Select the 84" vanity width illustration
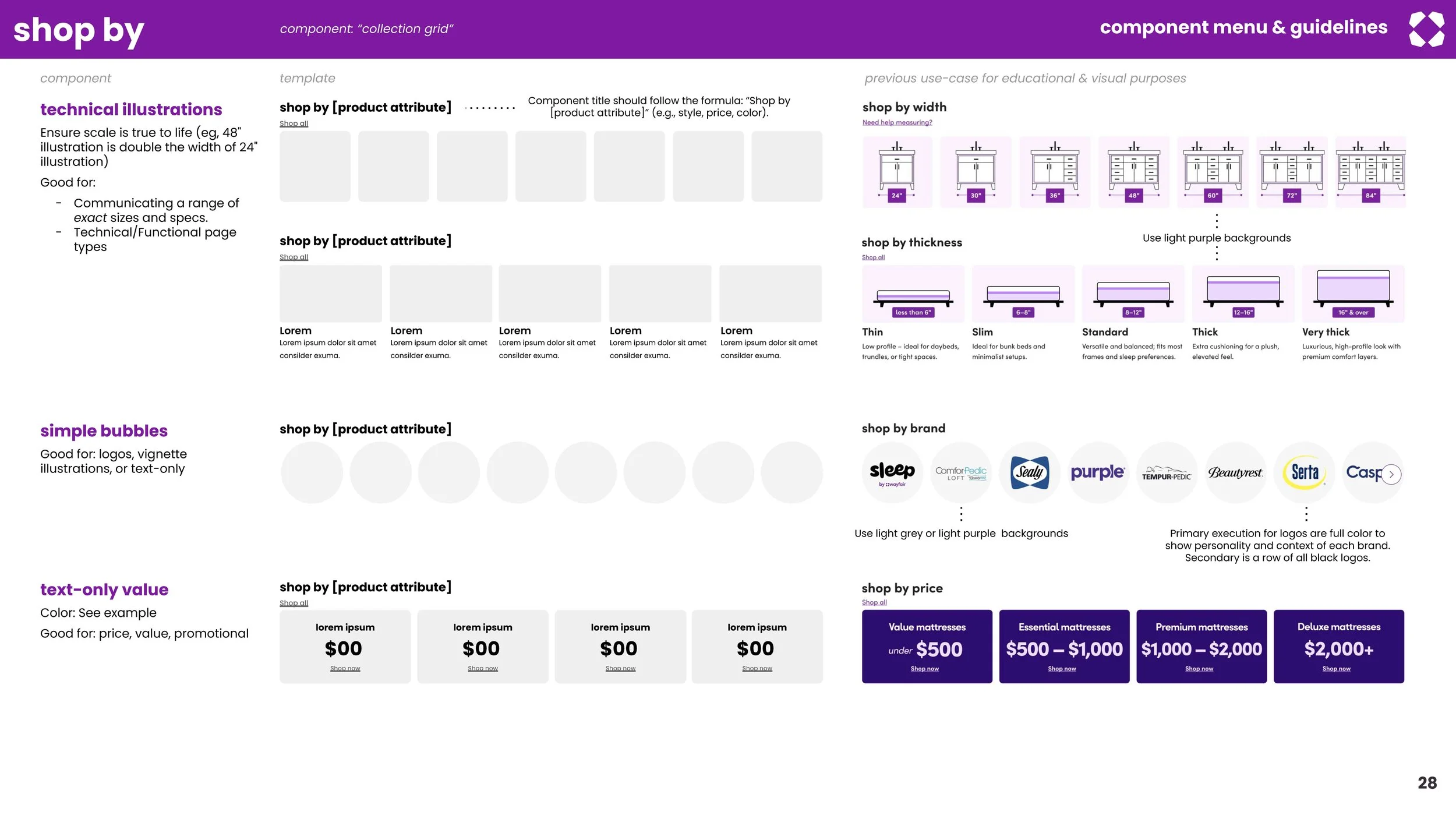 1370,172
